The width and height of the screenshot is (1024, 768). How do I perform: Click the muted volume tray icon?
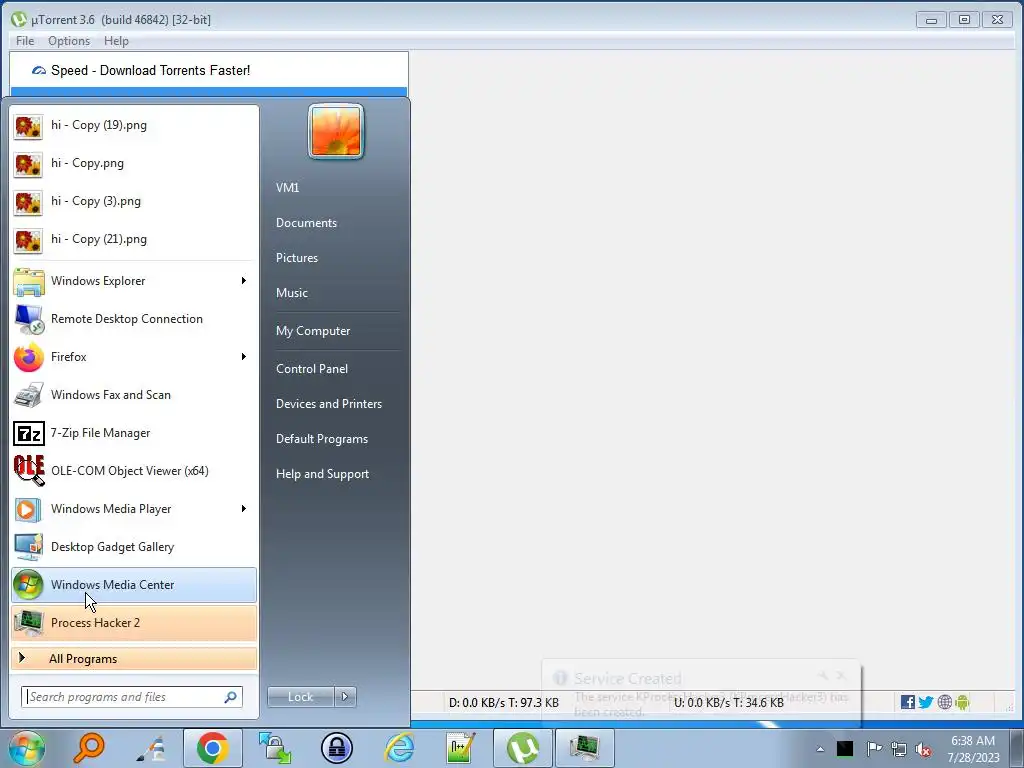click(923, 749)
